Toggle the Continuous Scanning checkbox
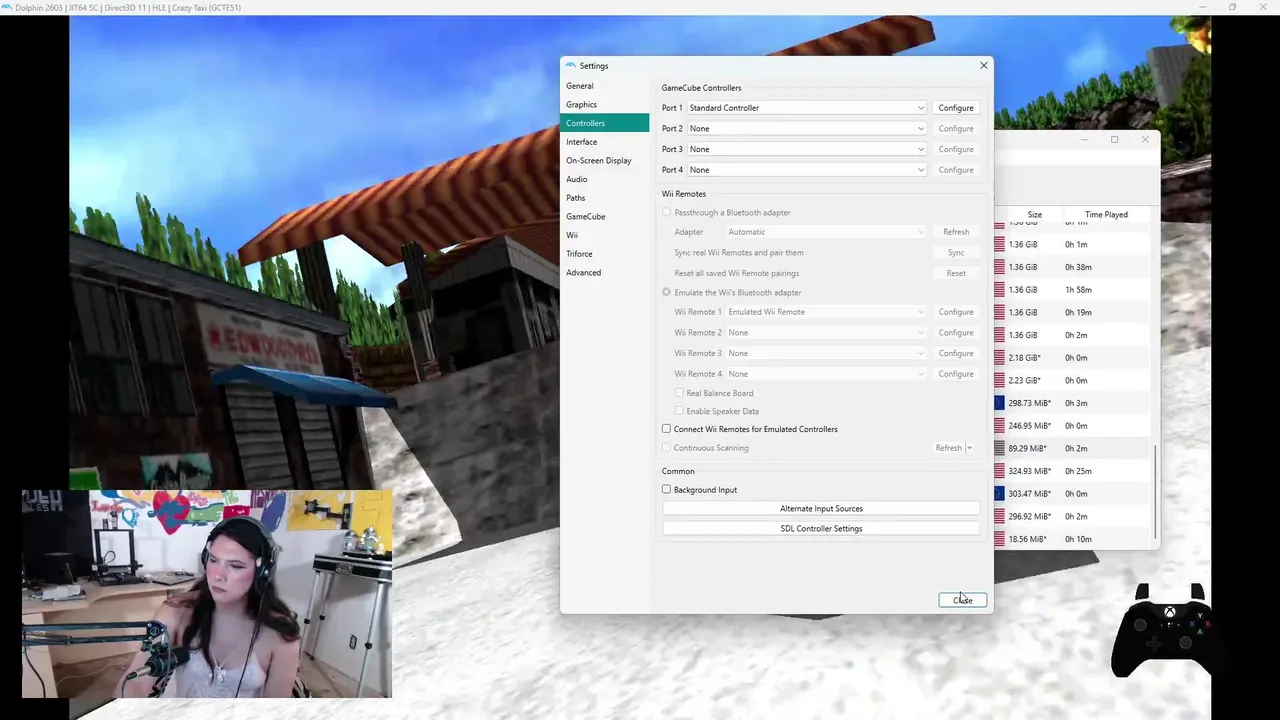The width and height of the screenshot is (1280, 720). coord(705,448)
